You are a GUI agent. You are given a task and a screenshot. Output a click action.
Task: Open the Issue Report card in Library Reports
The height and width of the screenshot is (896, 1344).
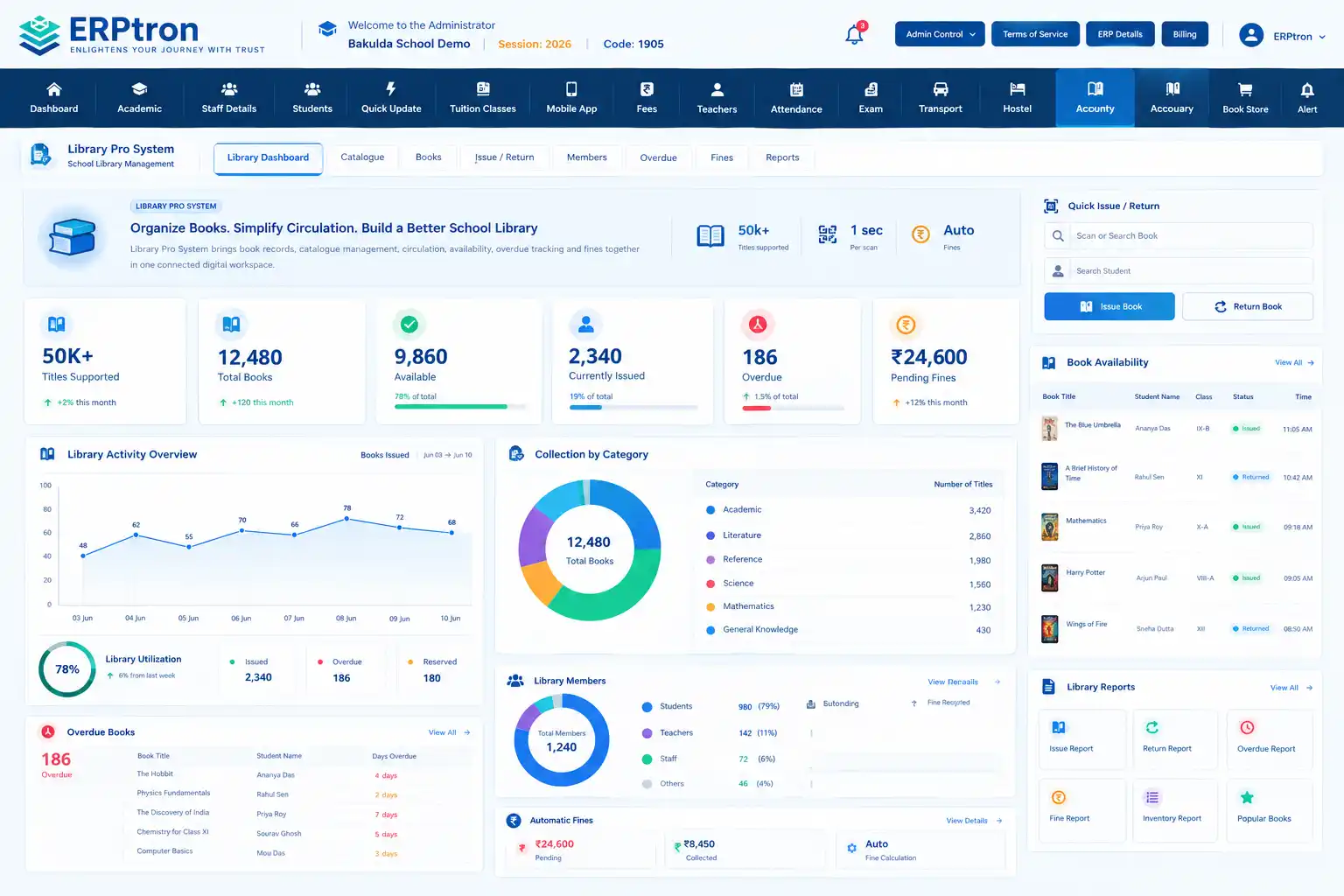1082,739
